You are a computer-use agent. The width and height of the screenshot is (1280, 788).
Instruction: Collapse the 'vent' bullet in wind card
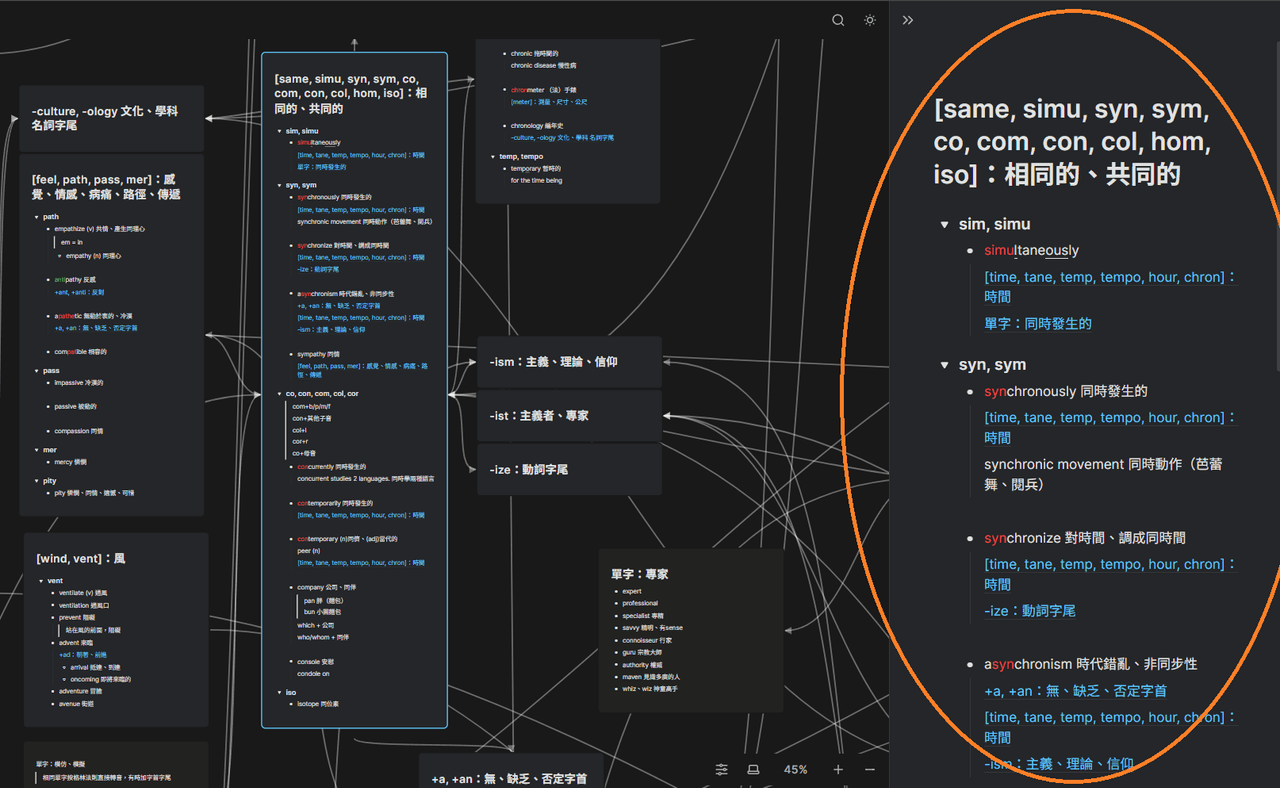coord(41,581)
